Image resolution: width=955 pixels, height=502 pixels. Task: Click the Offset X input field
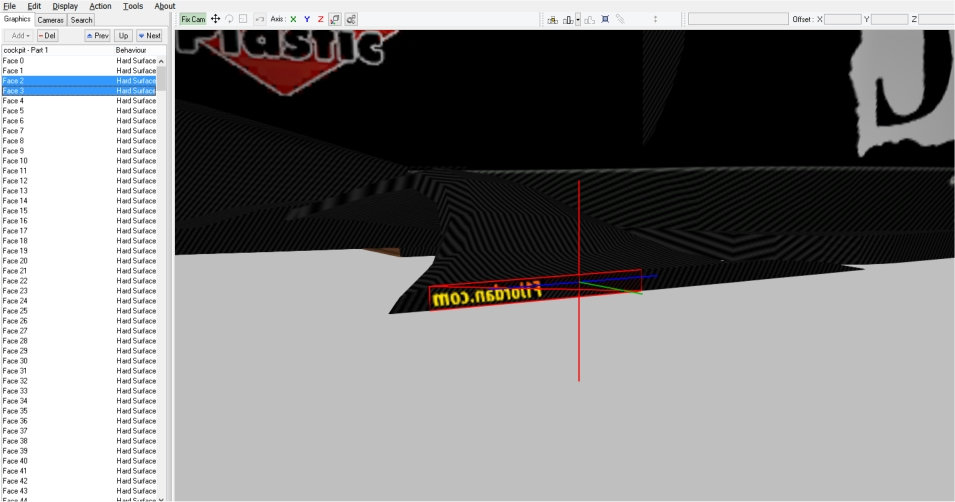843,19
